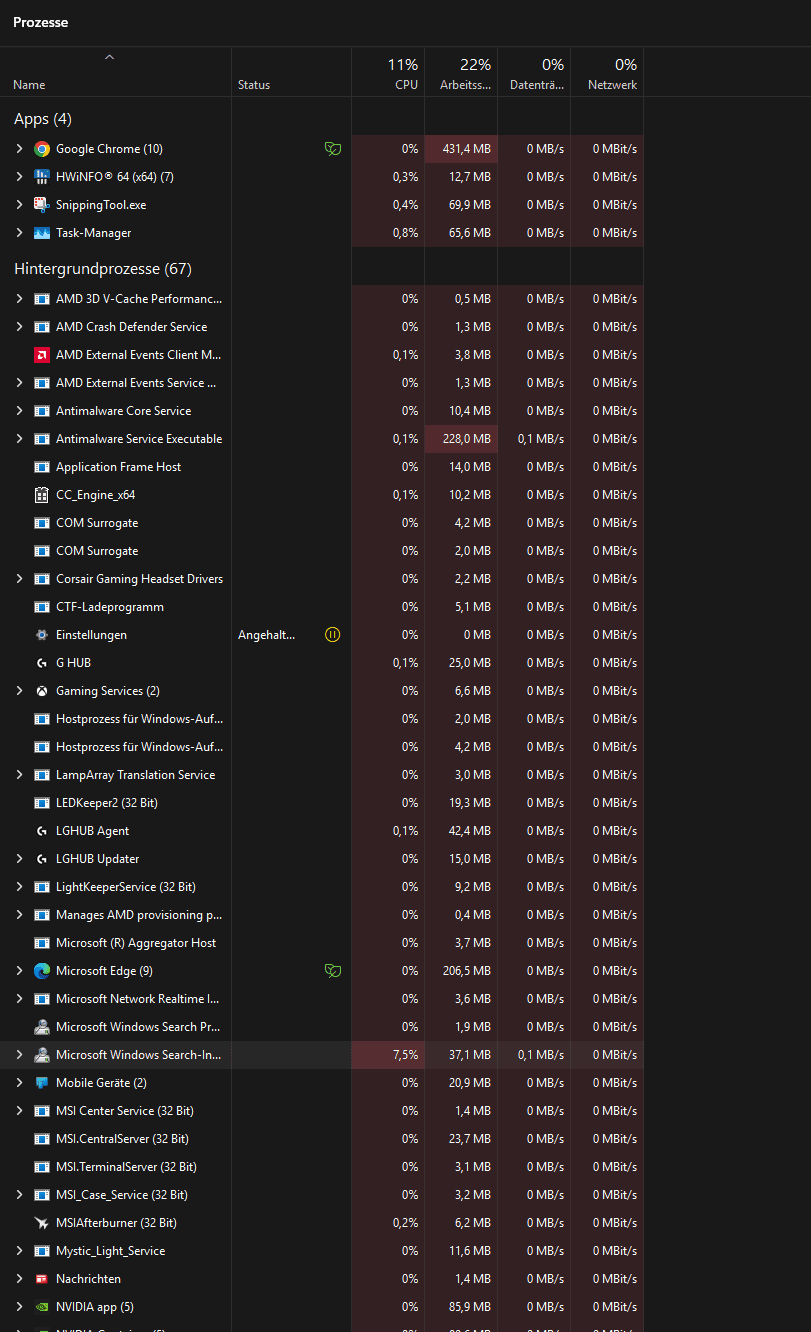Image resolution: width=811 pixels, height=1332 pixels.
Task: Select the Hintergrundprozesse (67) group header
Action: coord(103,269)
